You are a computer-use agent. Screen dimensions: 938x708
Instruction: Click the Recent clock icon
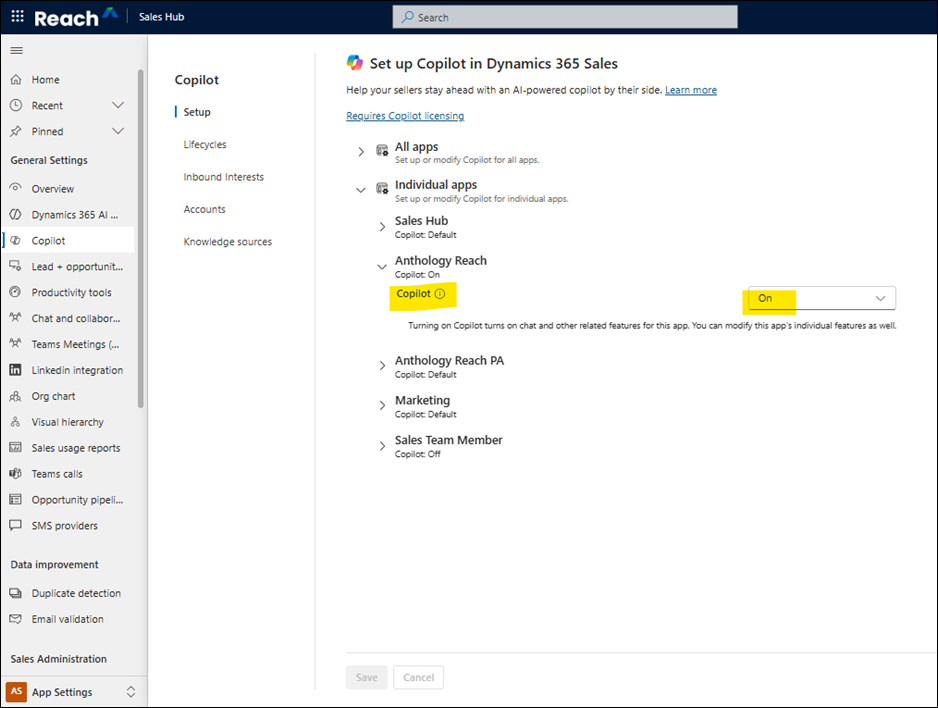[16, 105]
